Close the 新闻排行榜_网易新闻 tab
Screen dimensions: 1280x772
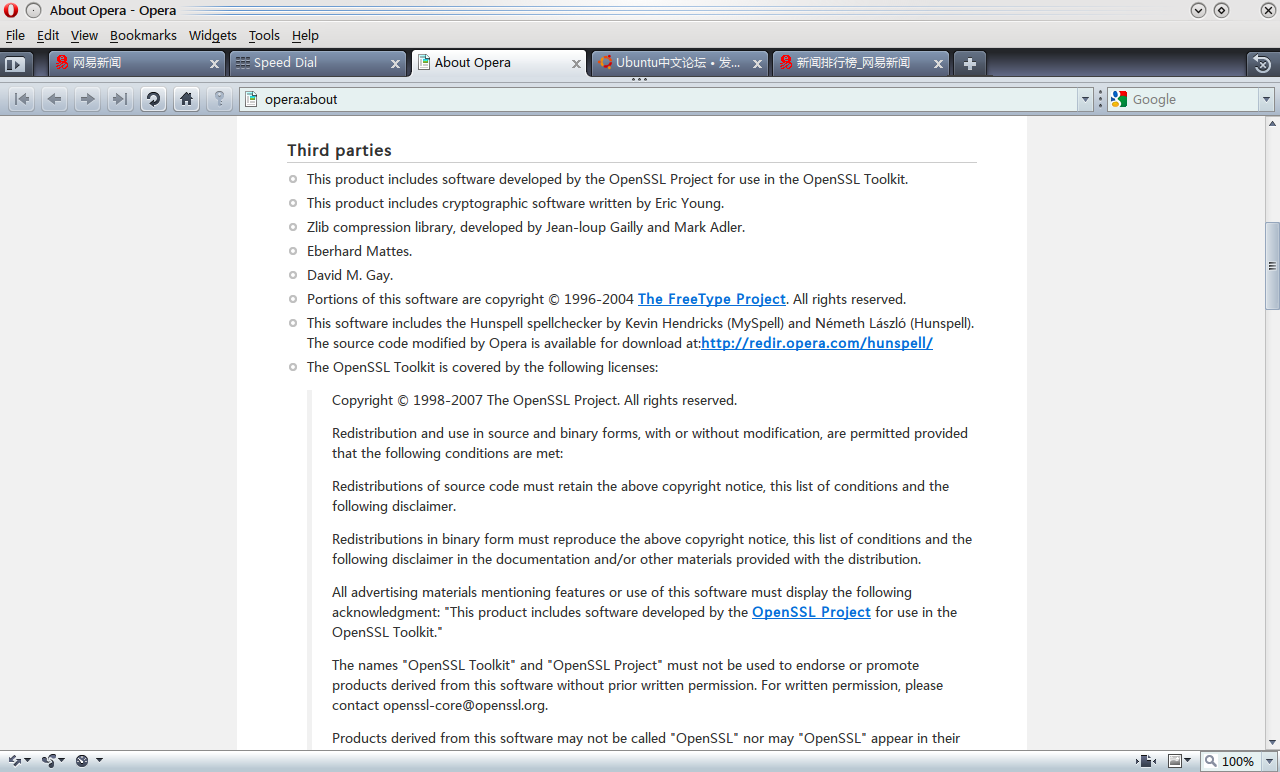[x=938, y=63]
